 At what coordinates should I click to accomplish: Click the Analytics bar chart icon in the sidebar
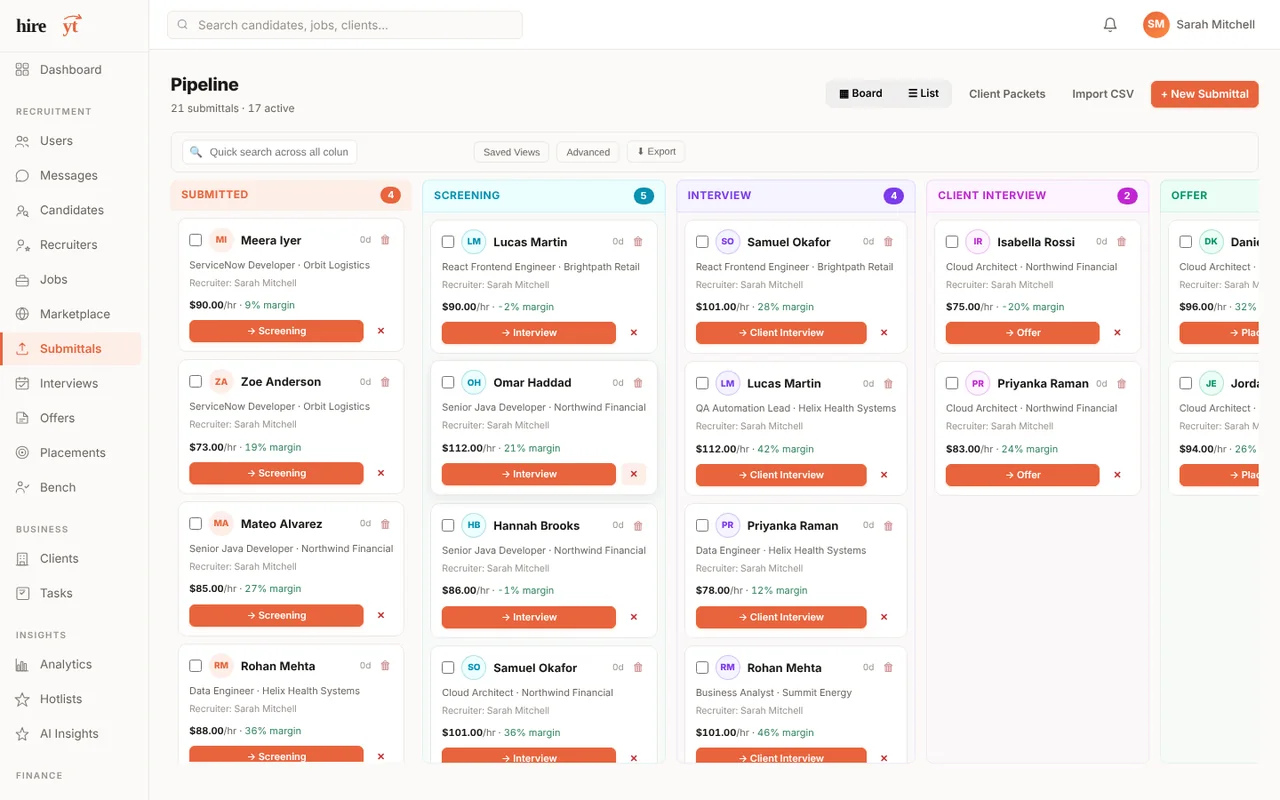tap(23, 664)
